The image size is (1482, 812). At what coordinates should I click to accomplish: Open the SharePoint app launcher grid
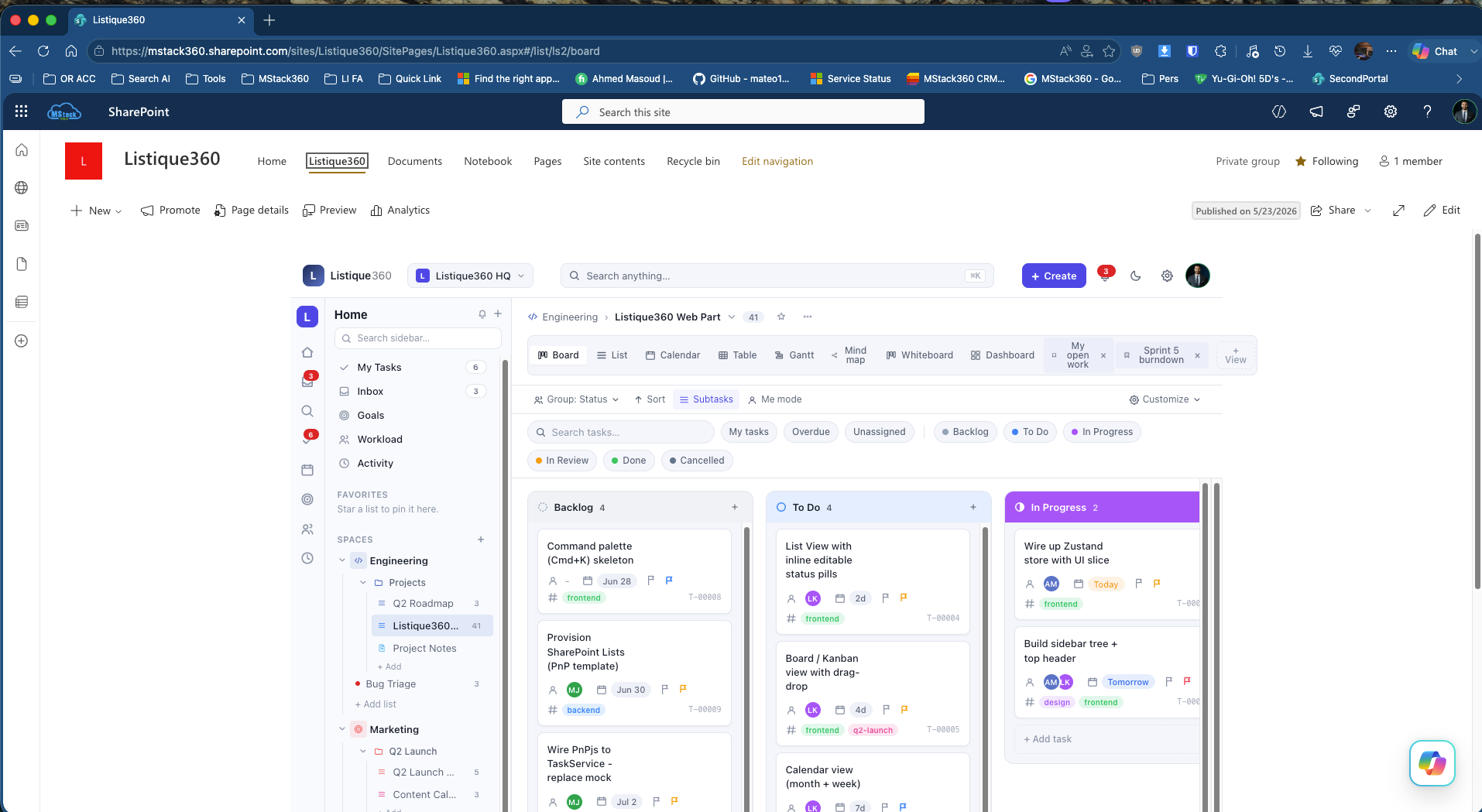click(x=22, y=111)
